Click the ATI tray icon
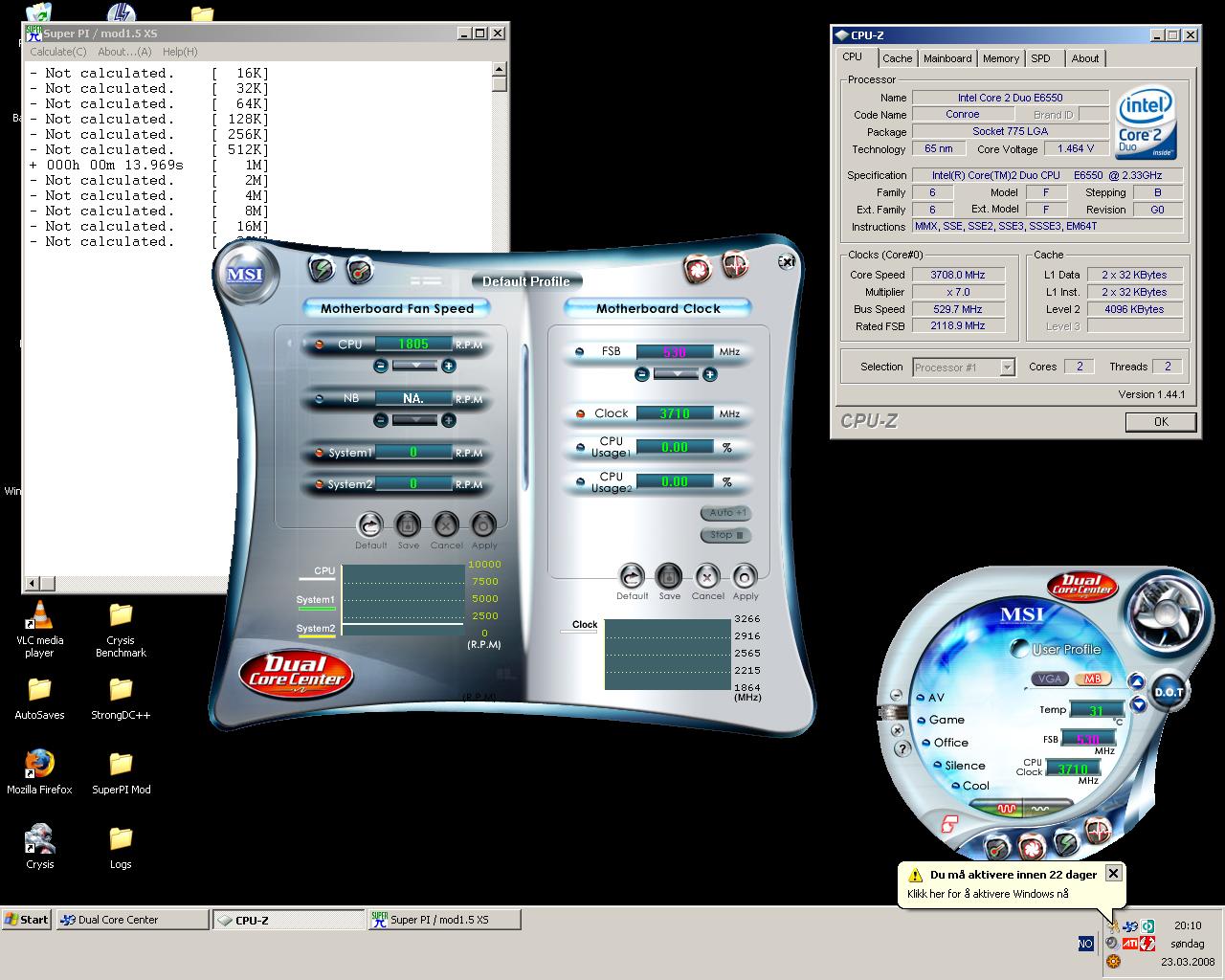The image size is (1225, 980). (1129, 944)
